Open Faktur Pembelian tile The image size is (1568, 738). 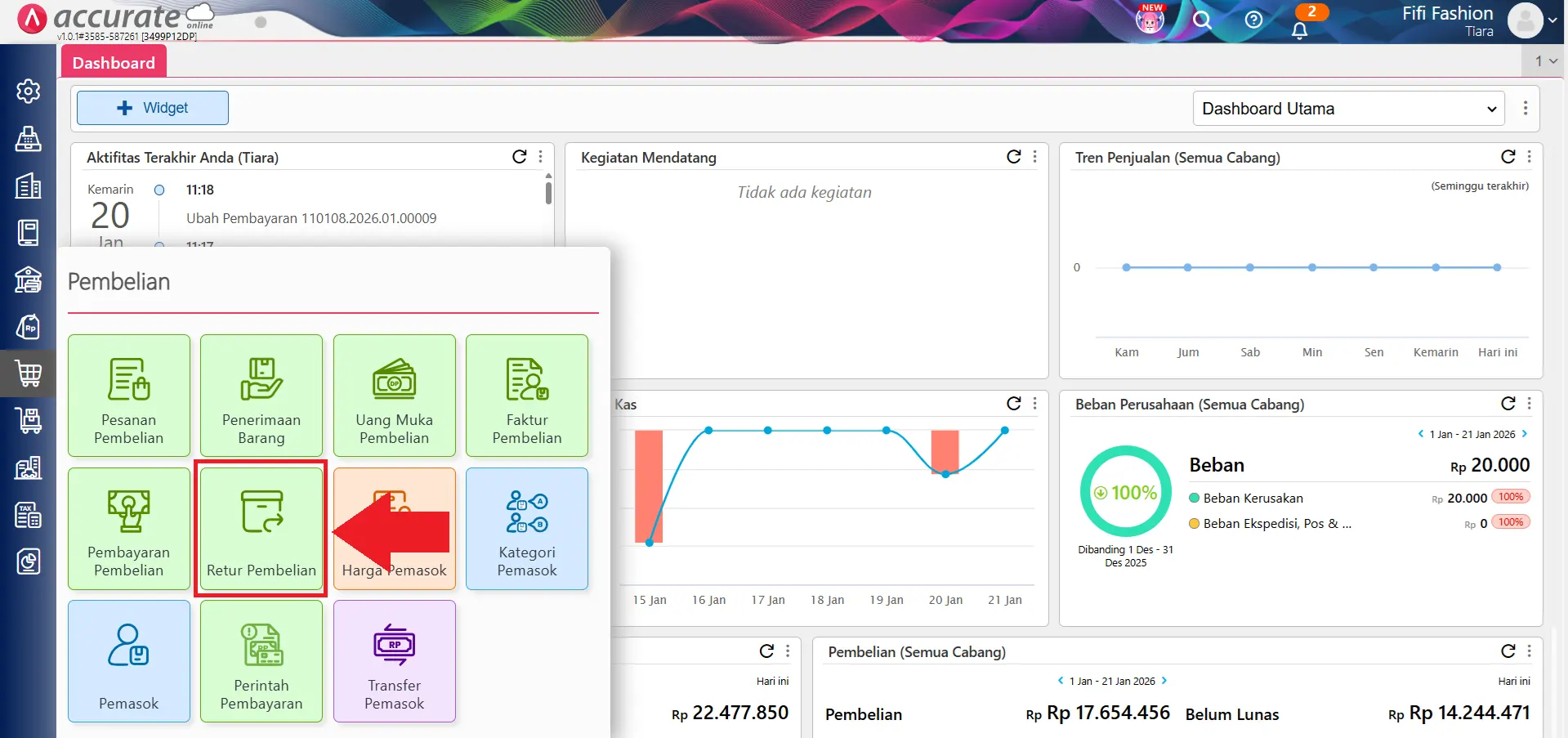(527, 396)
